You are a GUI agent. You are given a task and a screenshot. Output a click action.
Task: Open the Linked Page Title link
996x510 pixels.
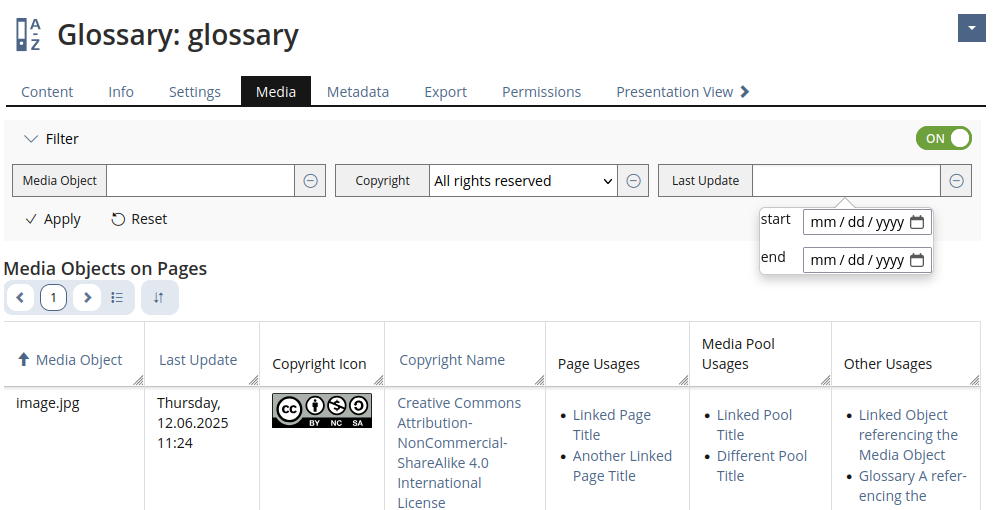(612, 425)
